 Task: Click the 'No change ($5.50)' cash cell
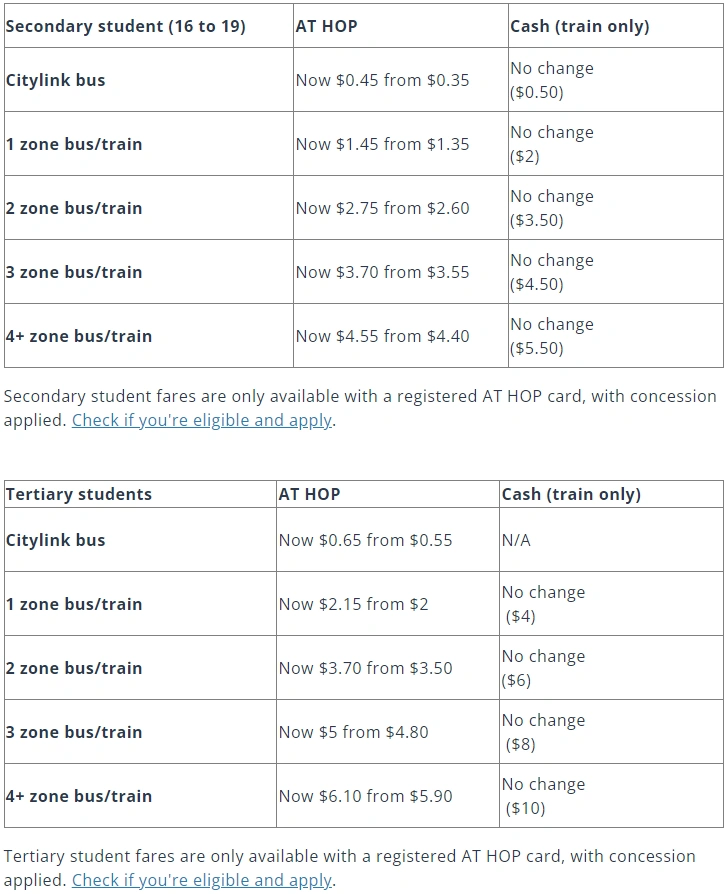coord(552,336)
